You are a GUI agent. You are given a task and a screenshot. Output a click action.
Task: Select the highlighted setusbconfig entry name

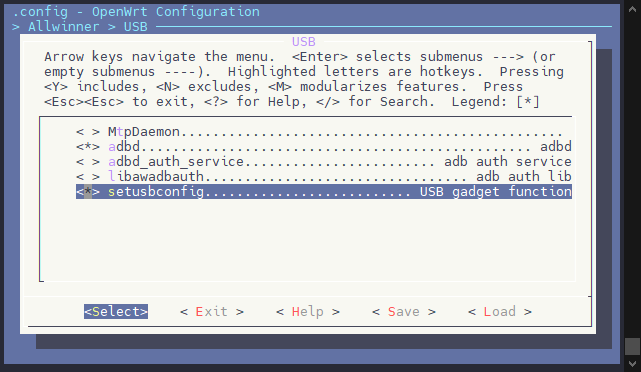tap(156, 191)
